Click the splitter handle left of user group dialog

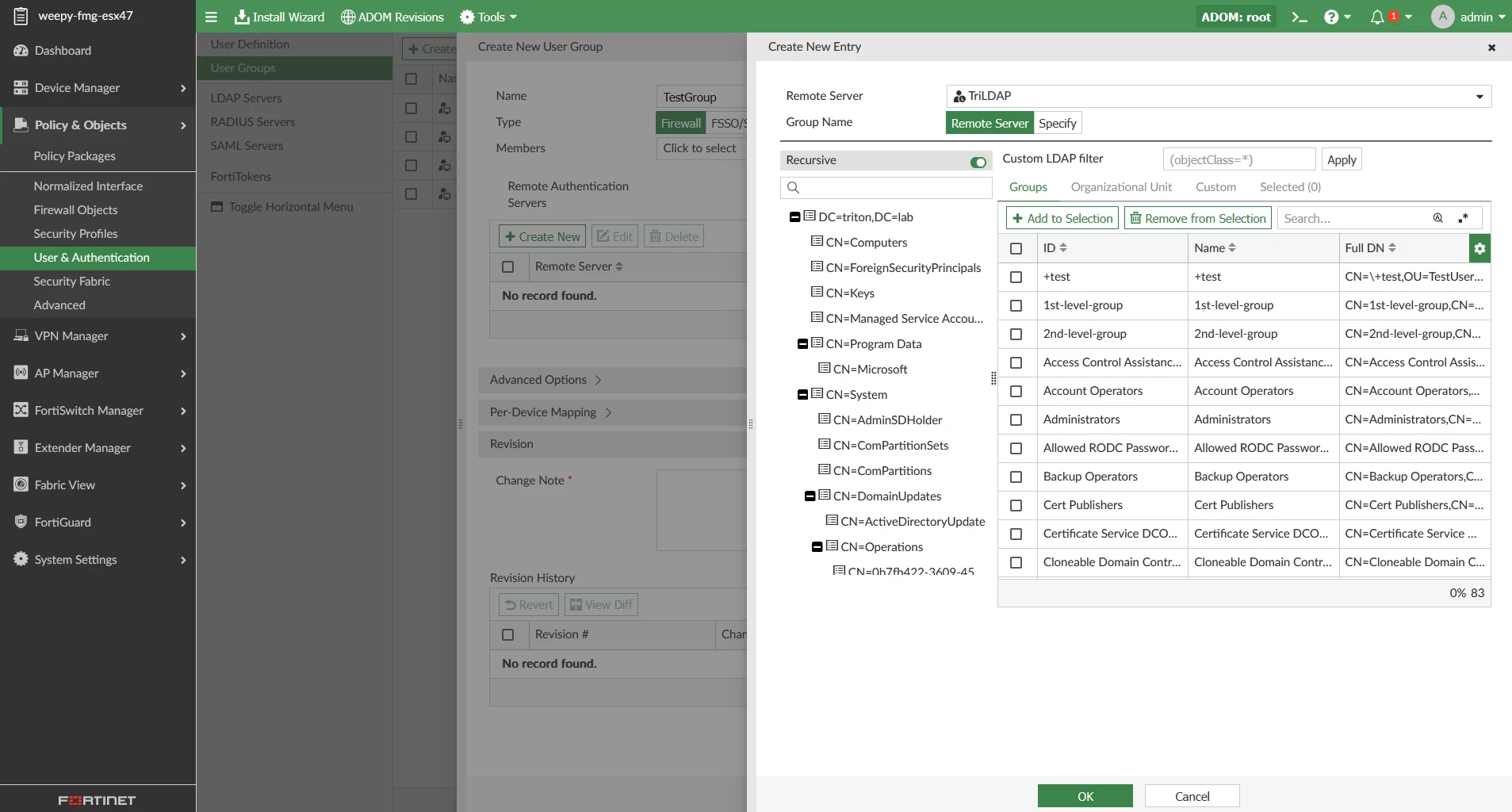(461, 424)
